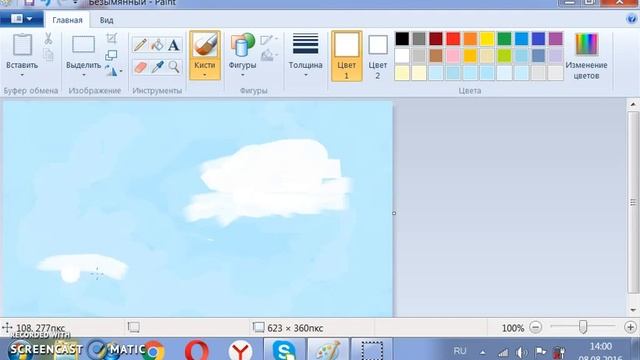This screenshot has height=360, width=640.
Task: Open the Edit colors (Изменение цветов) rainbow
Action: coord(586,44)
